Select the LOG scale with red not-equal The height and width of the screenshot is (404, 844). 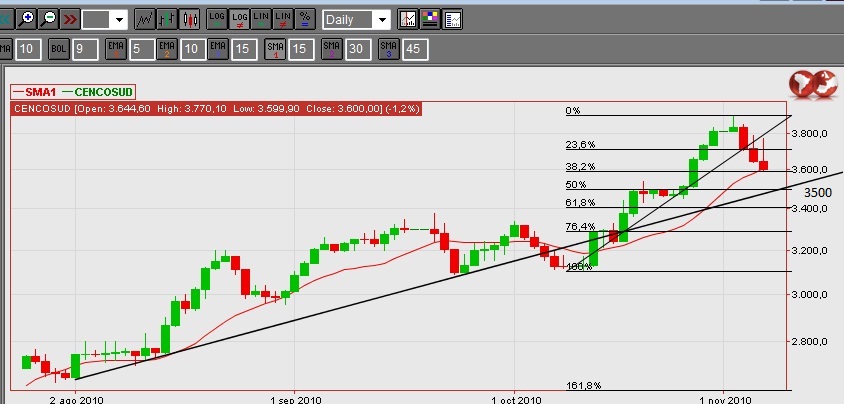click(x=239, y=20)
